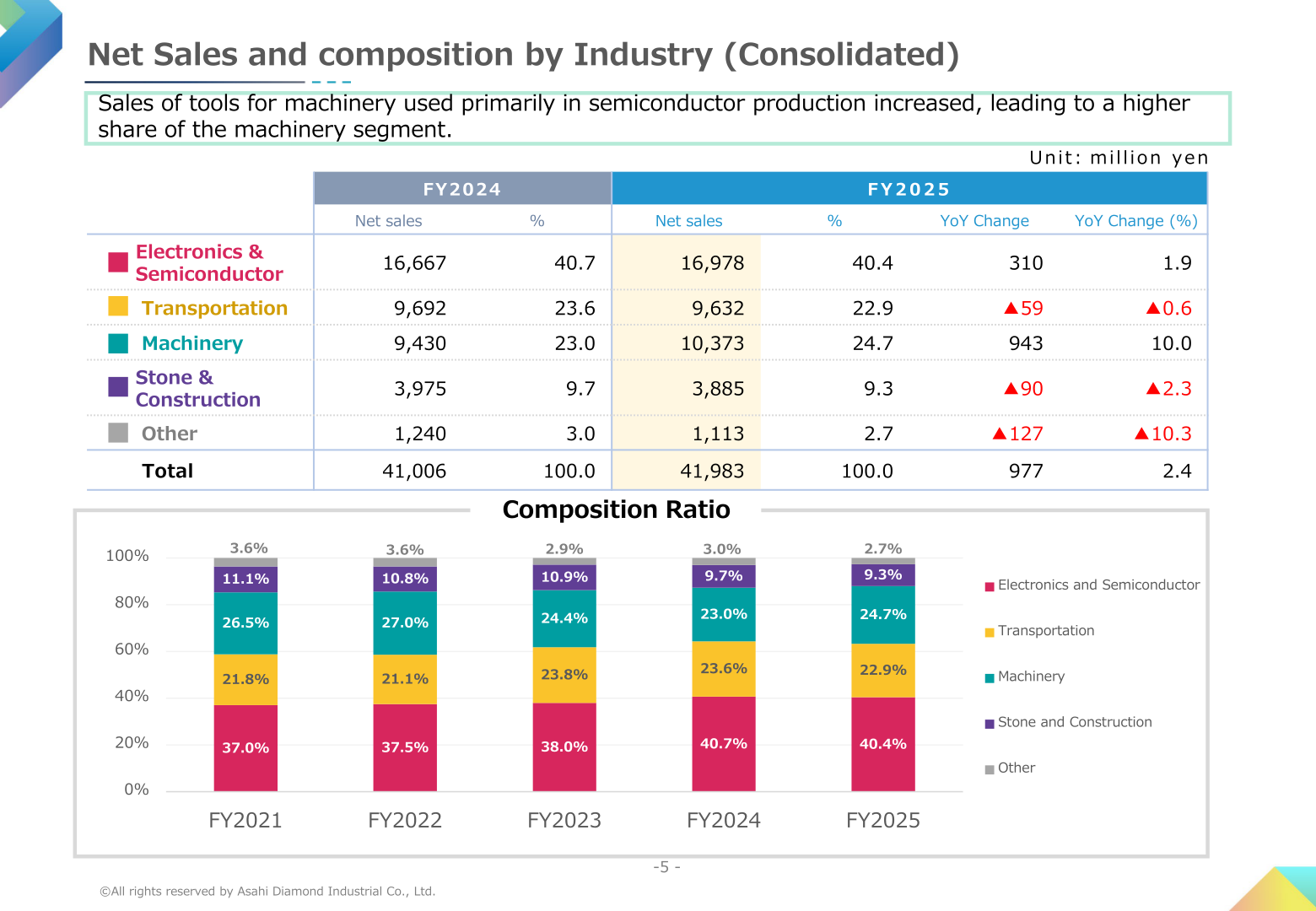
Task: Click the Unit: million yen note
Action: [1119, 158]
